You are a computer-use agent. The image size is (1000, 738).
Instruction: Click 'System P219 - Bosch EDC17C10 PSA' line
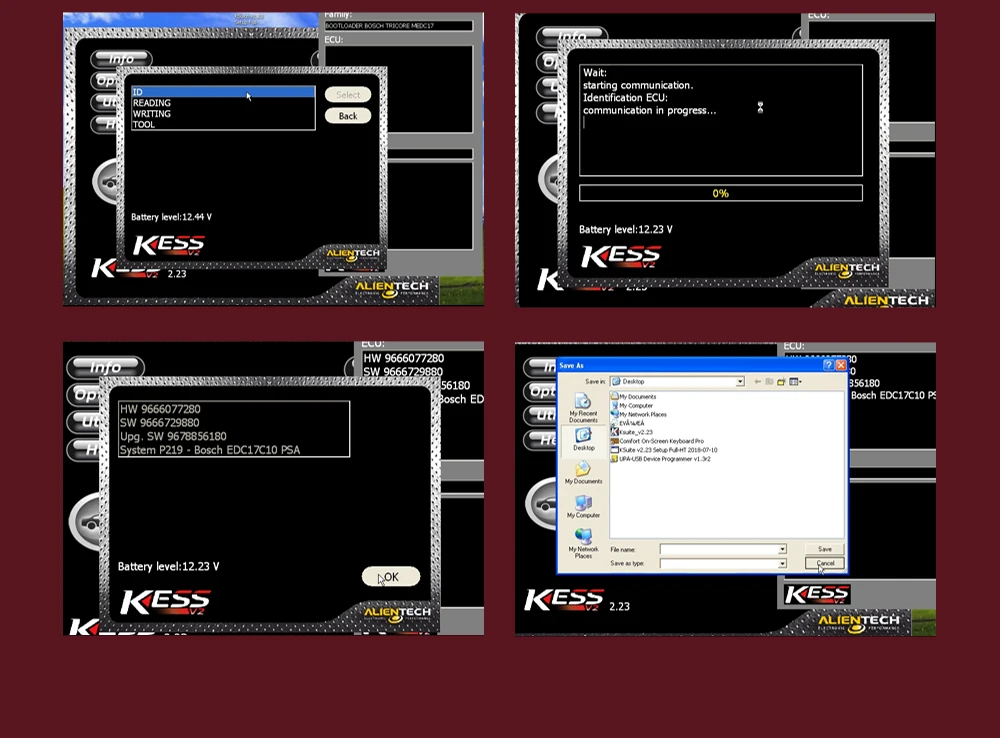coord(210,450)
